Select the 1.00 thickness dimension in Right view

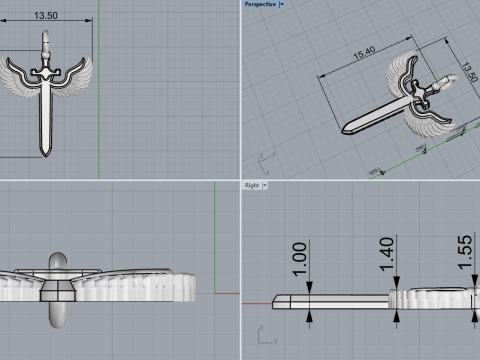(299, 259)
